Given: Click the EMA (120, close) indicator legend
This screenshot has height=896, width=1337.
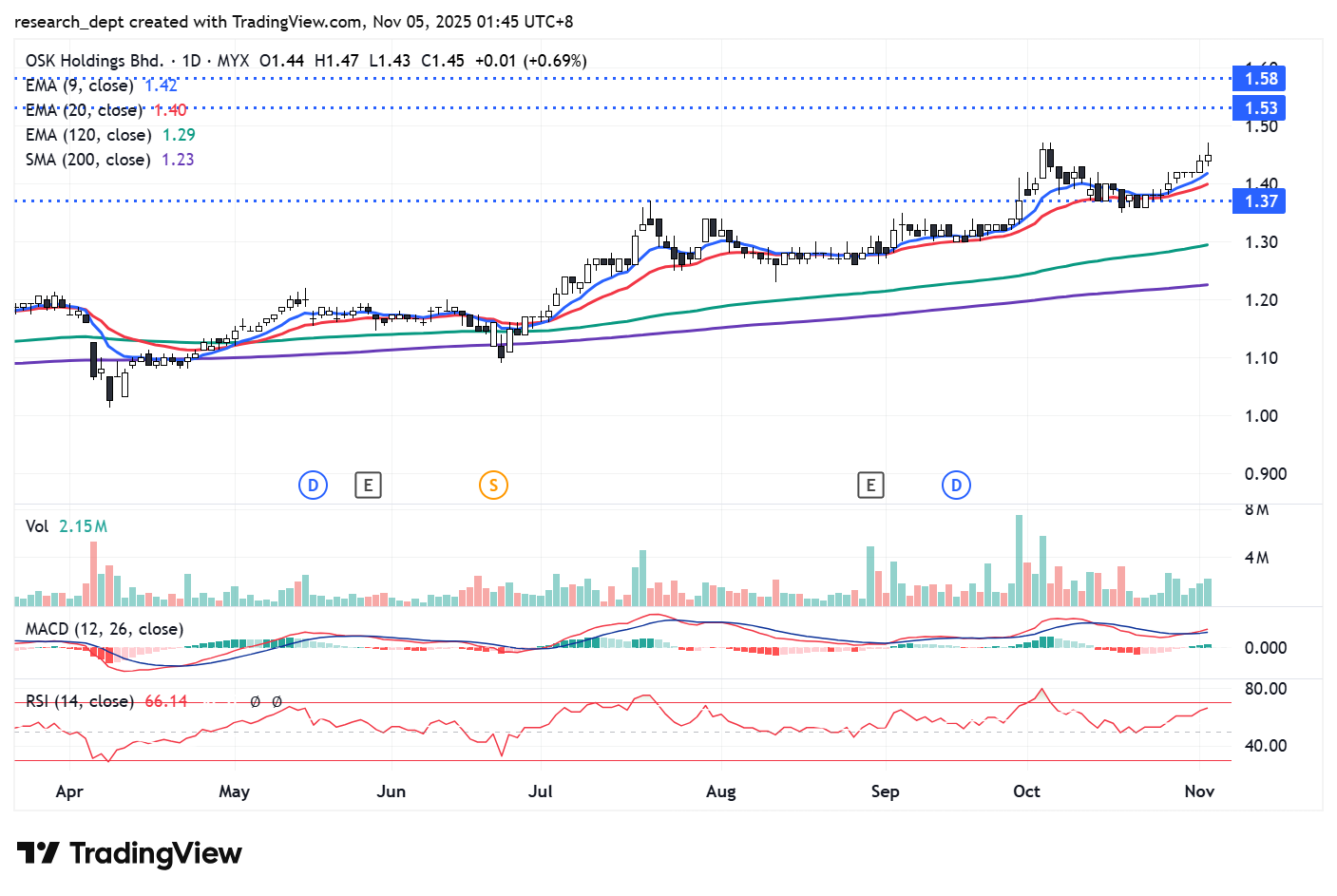Looking at the screenshot, I should tap(87, 135).
